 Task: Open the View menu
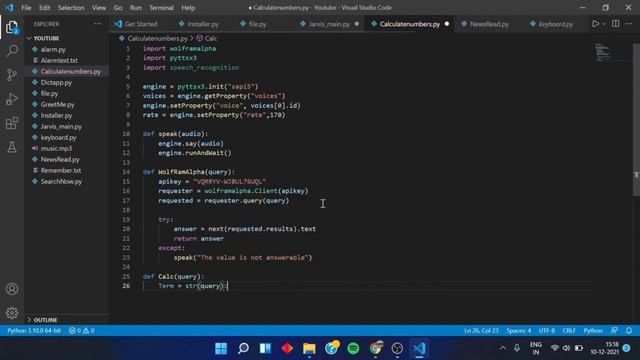(x=99, y=8)
